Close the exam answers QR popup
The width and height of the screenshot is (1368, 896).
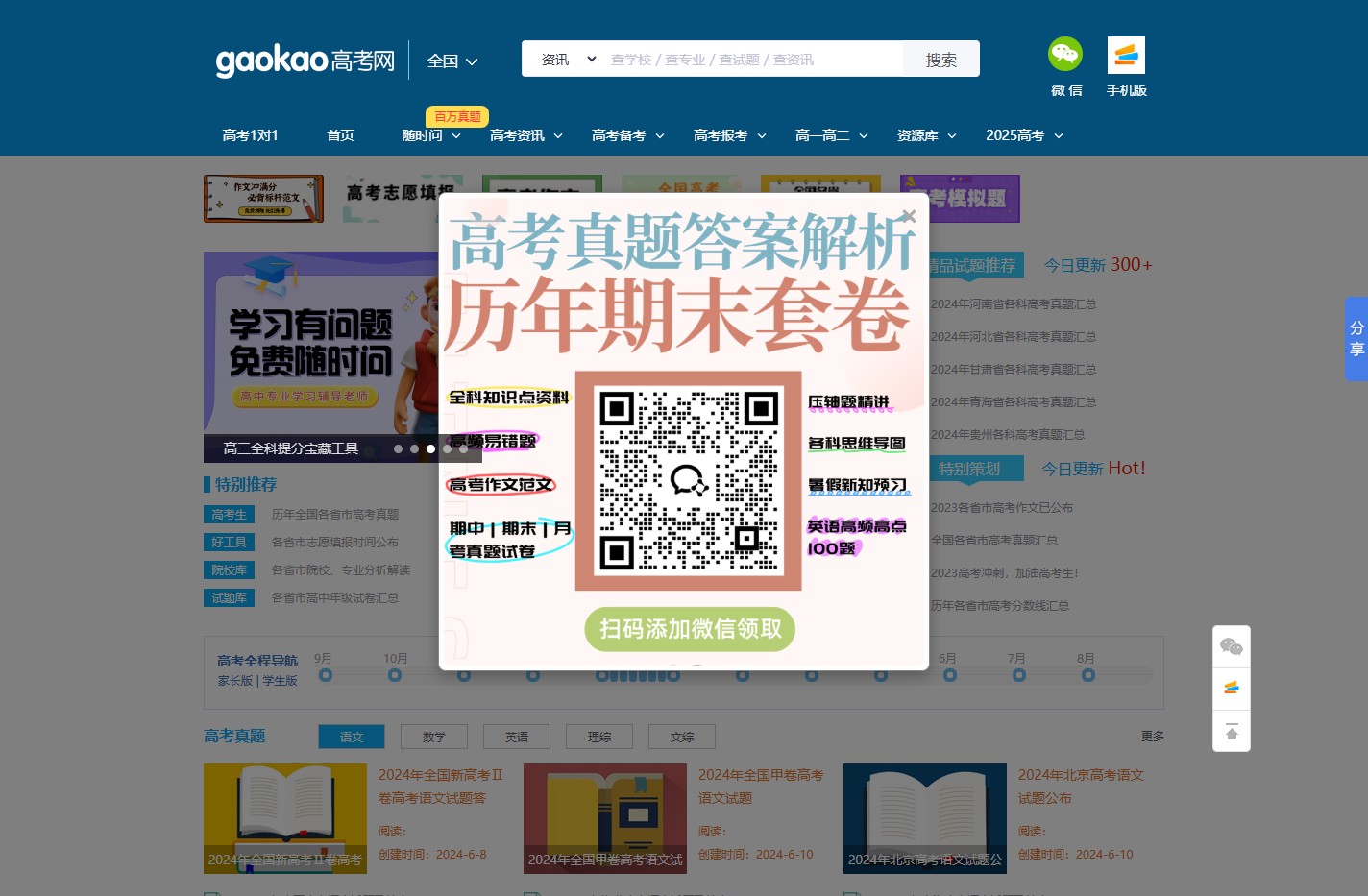pyautogui.click(x=909, y=216)
